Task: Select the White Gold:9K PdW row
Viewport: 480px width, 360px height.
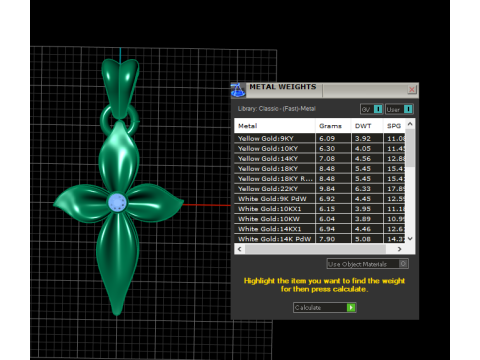Action: tap(320, 199)
